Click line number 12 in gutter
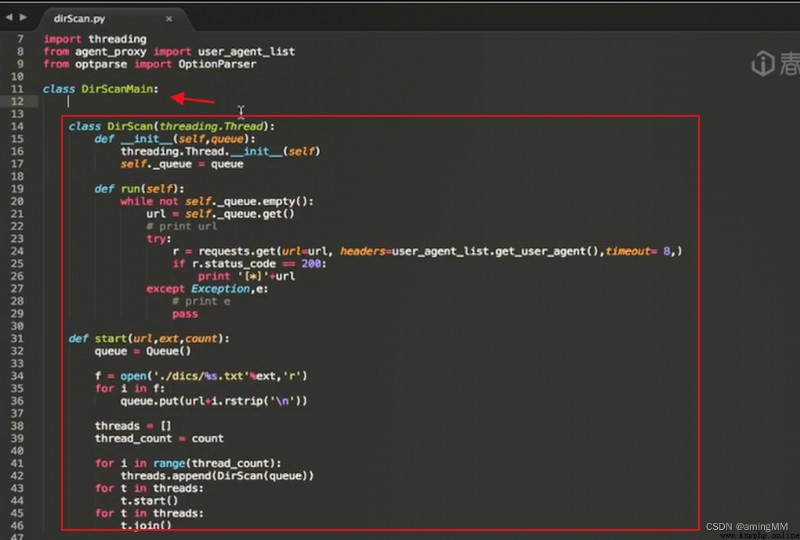The image size is (800, 540). pos(17,102)
